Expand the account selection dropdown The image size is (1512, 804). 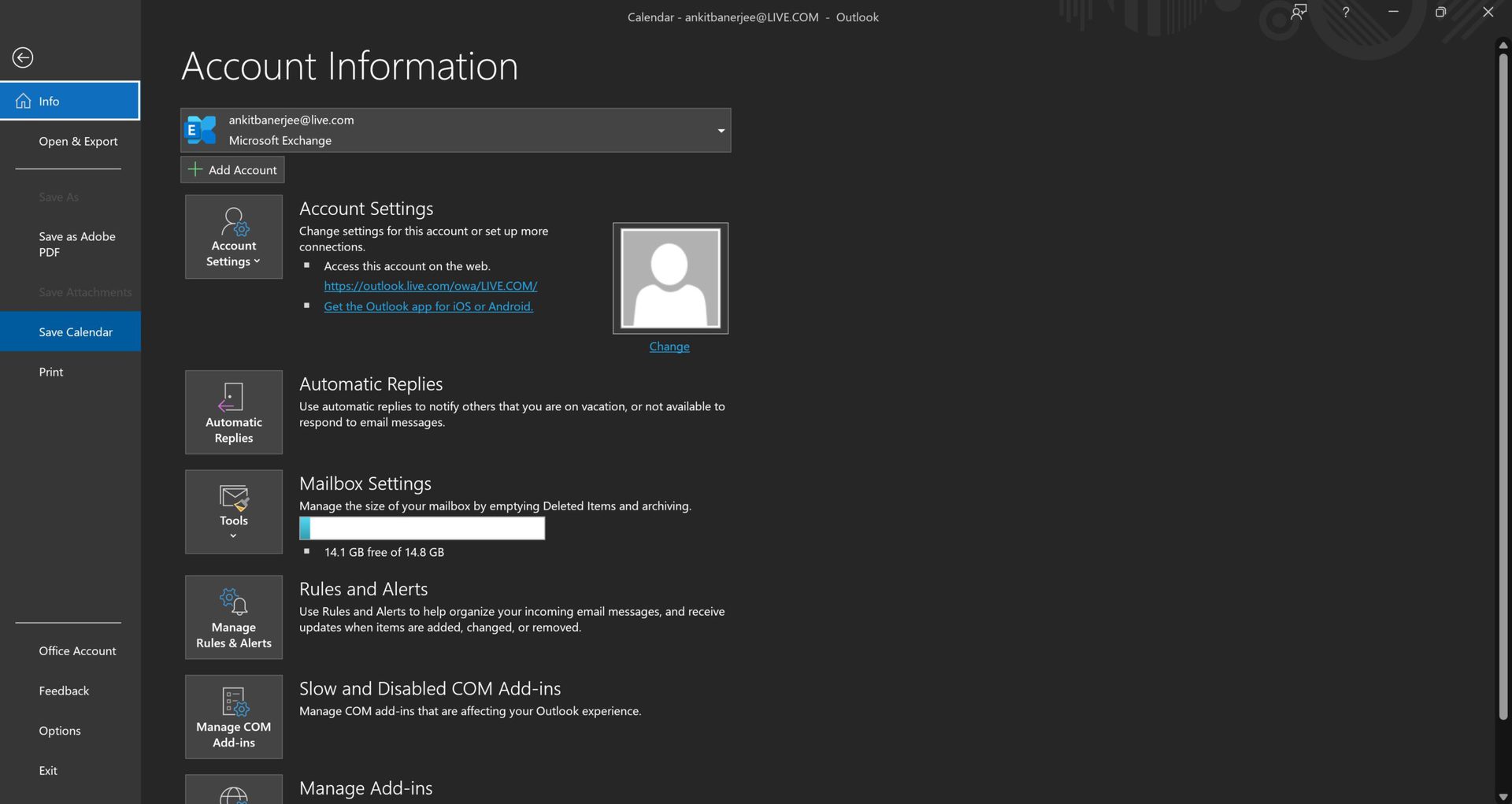(x=720, y=131)
